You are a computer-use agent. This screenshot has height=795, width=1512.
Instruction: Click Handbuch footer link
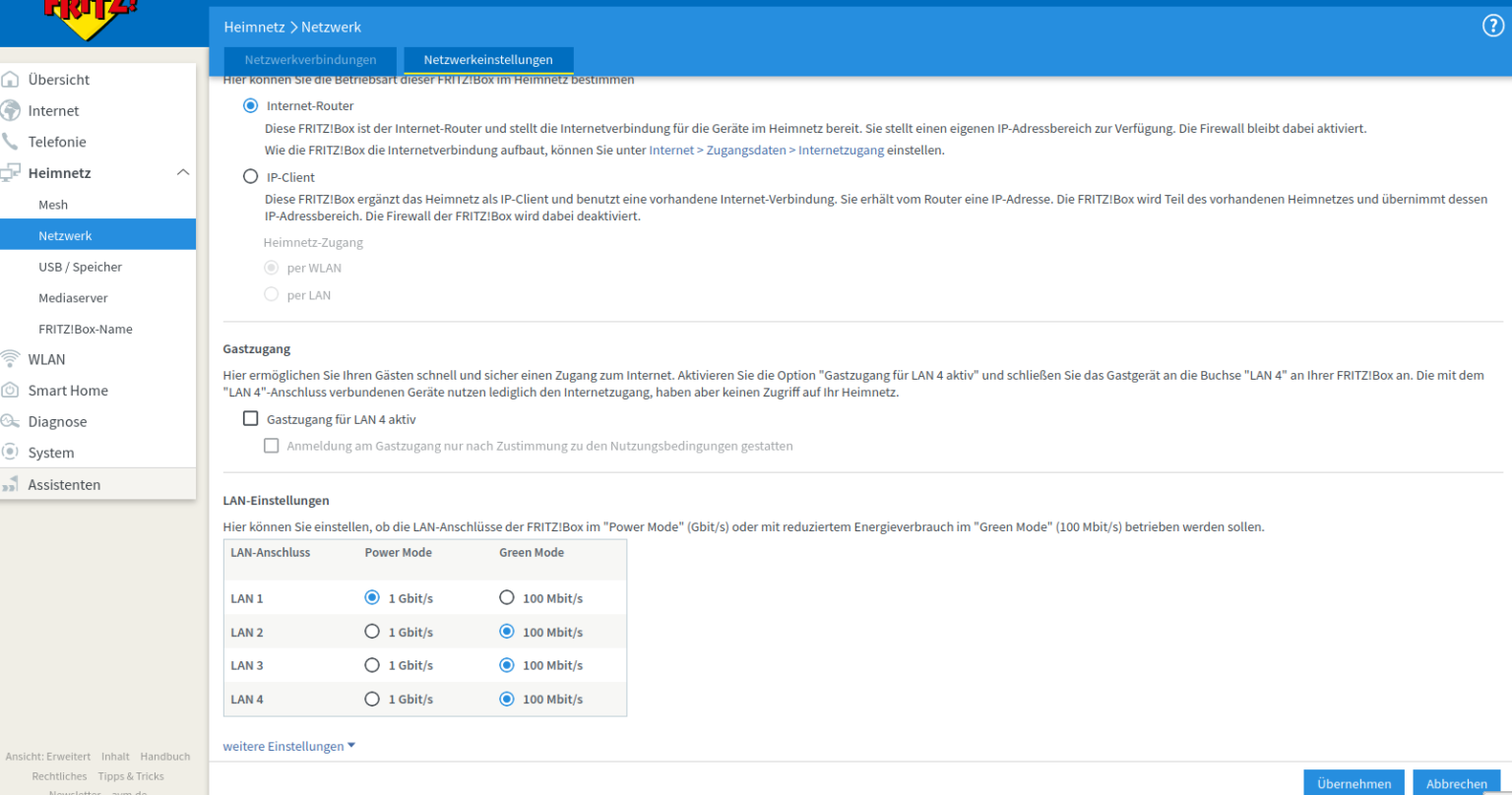[x=165, y=757]
